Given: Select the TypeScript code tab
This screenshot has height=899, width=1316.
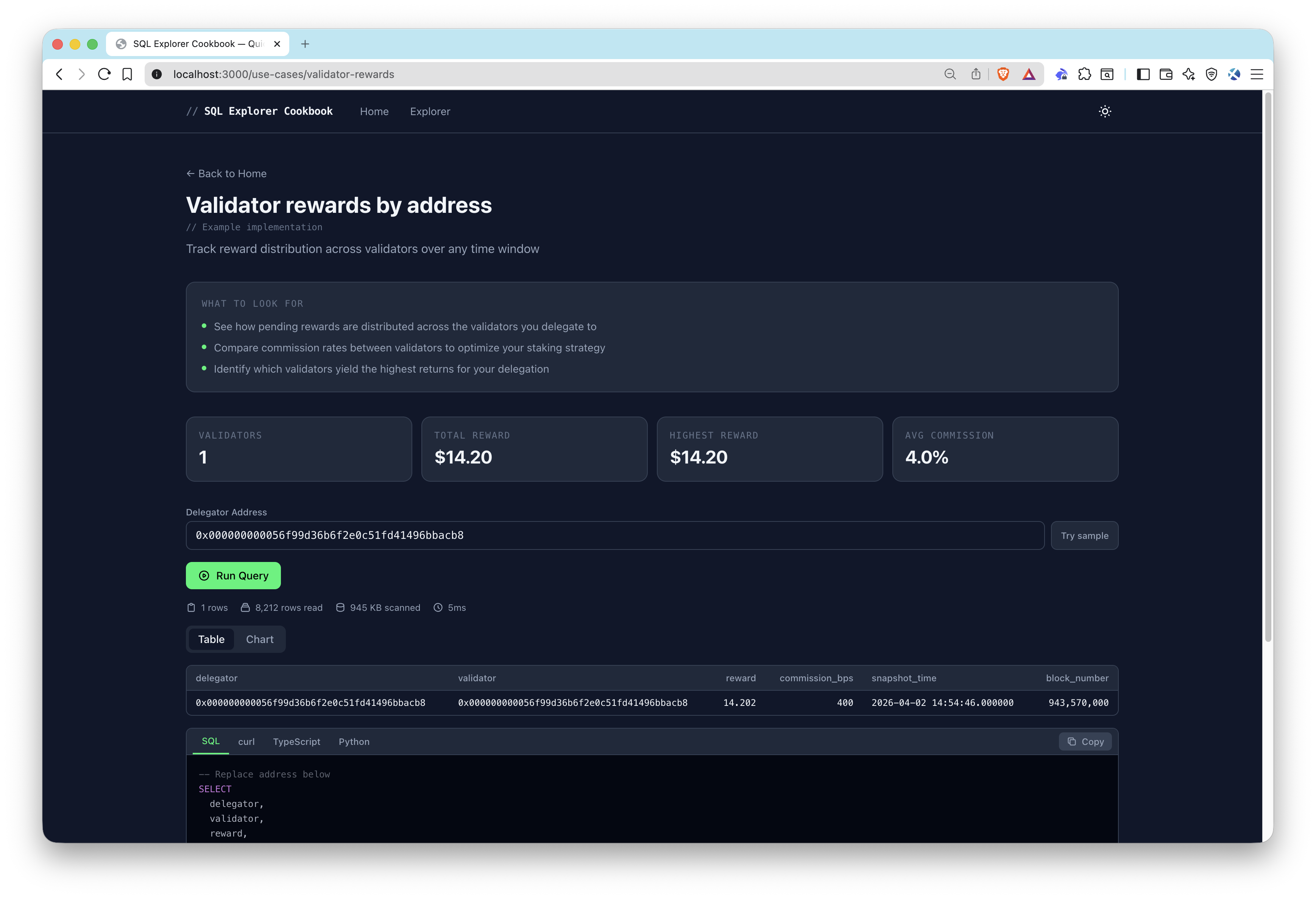Looking at the screenshot, I should (x=296, y=741).
